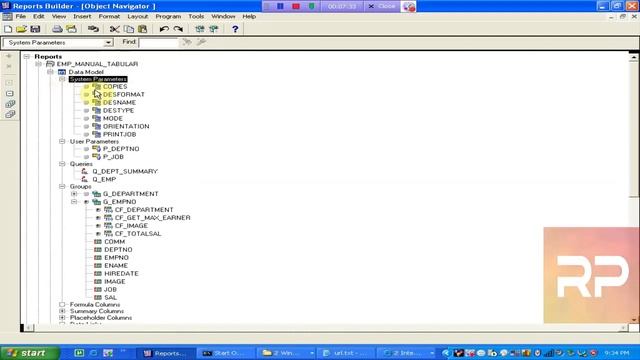Click the Delete icon in the sidebar

(x=9, y=66)
